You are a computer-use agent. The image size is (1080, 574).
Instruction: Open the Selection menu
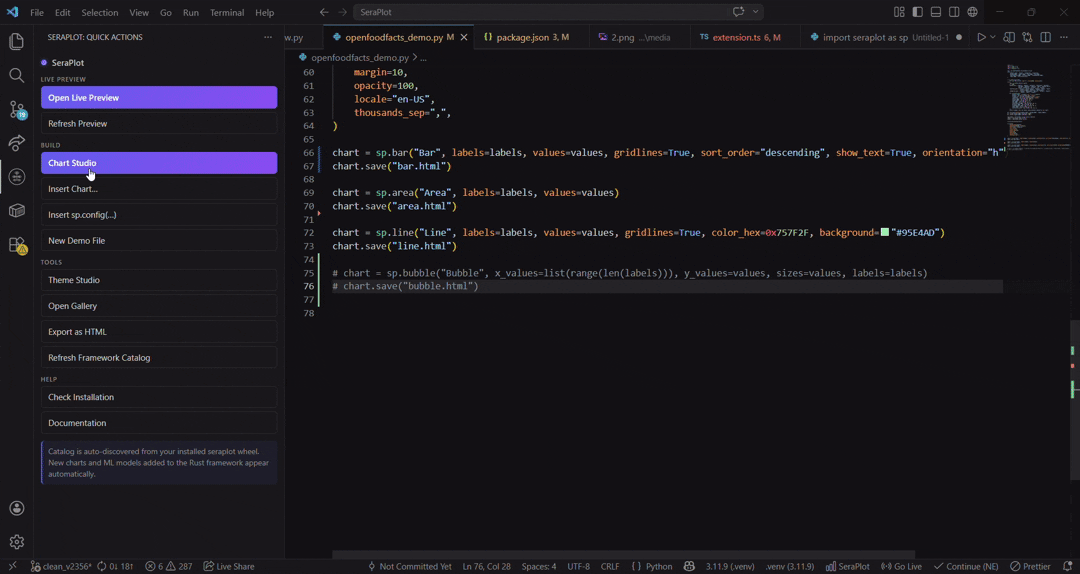click(x=100, y=12)
